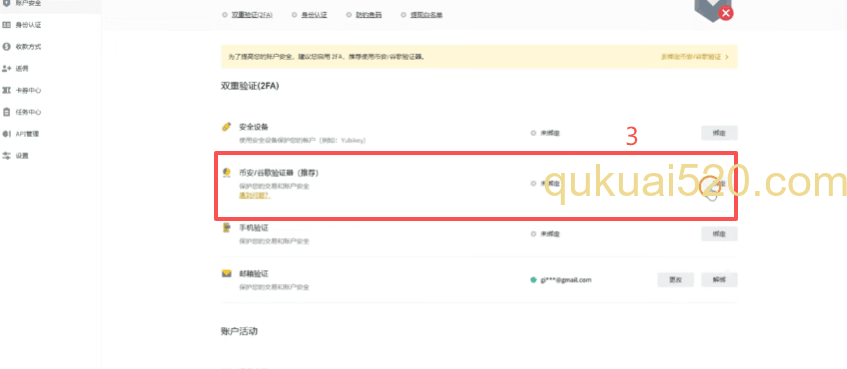Image resolution: width=847 pixels, height=369 pixels.
Task: Click the envelope icon beside 邮箱验证
Action: (227, 274)
